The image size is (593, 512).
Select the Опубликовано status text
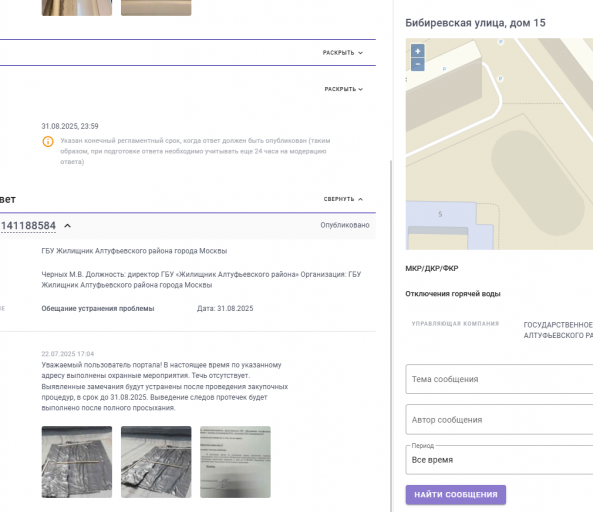345,225
